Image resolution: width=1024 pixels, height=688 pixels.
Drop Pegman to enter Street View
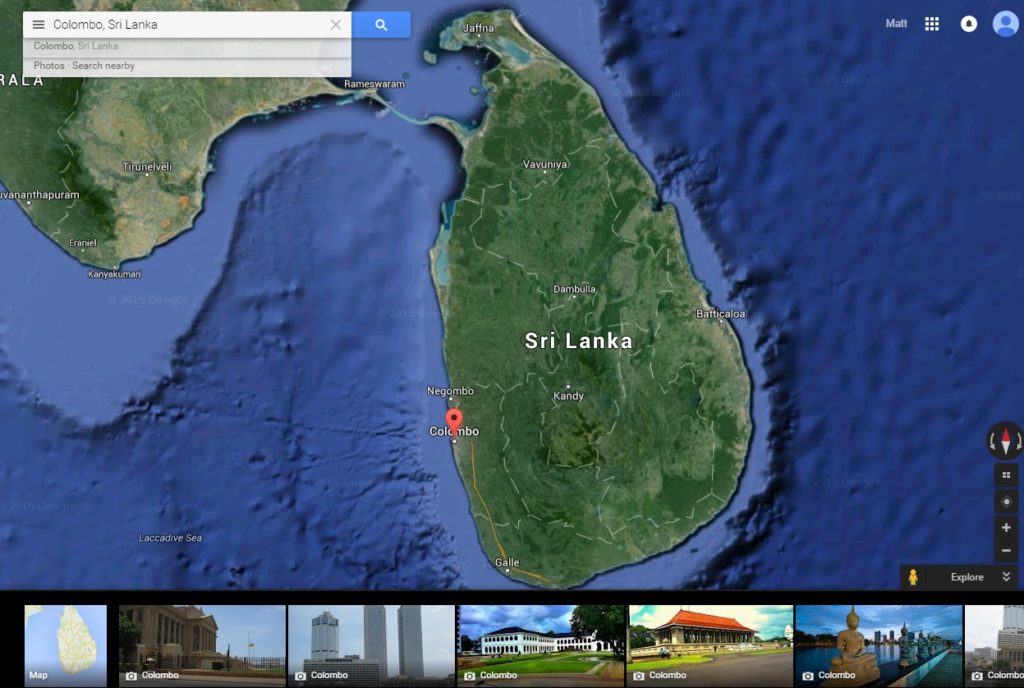point(915,577)
